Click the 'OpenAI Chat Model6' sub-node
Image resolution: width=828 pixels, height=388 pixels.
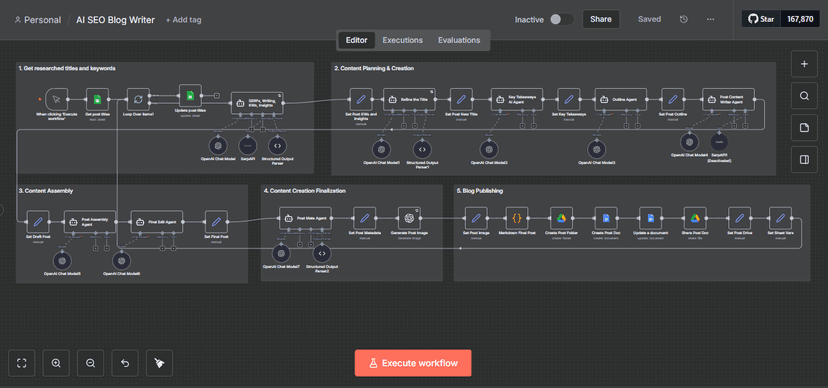pos(121,260)
